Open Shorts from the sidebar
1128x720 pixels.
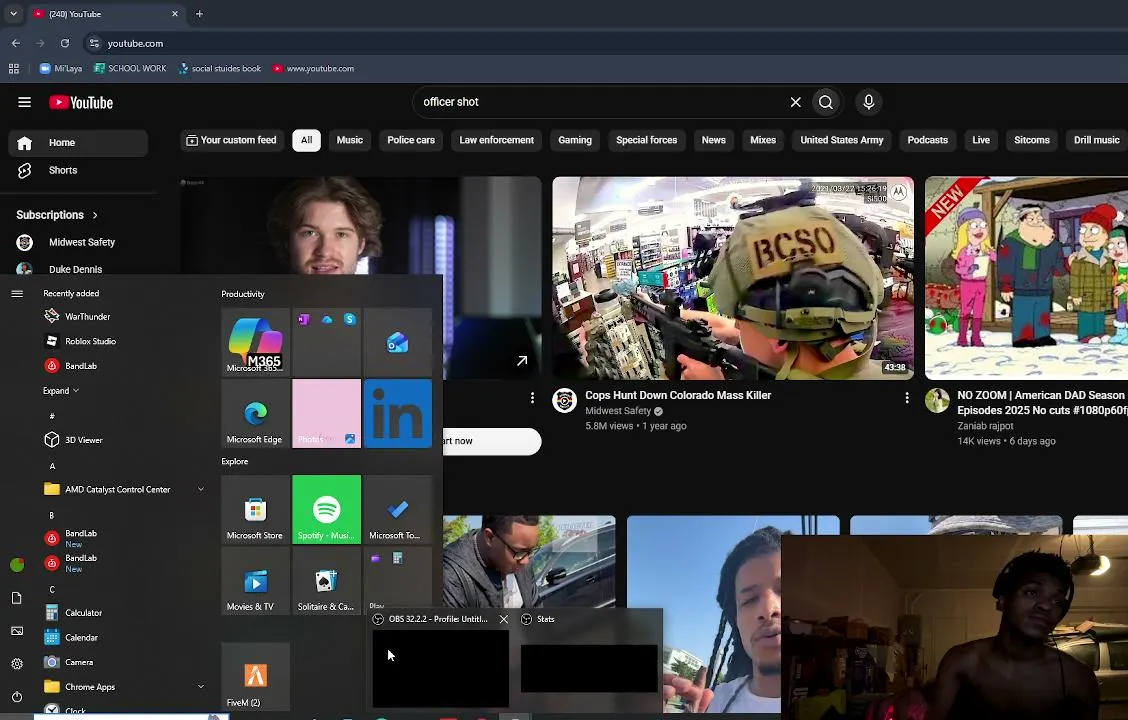pyautogui.click(x=78, y=170)
